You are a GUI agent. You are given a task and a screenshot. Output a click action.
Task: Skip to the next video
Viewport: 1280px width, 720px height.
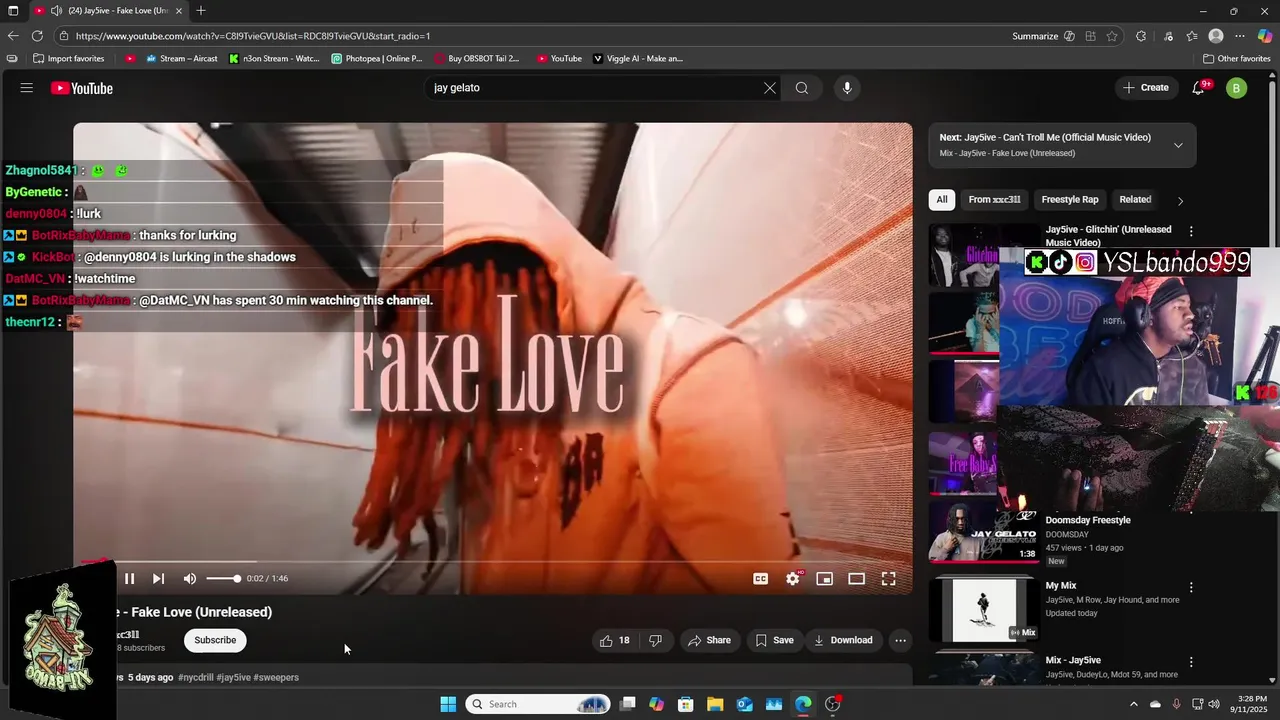158,579
